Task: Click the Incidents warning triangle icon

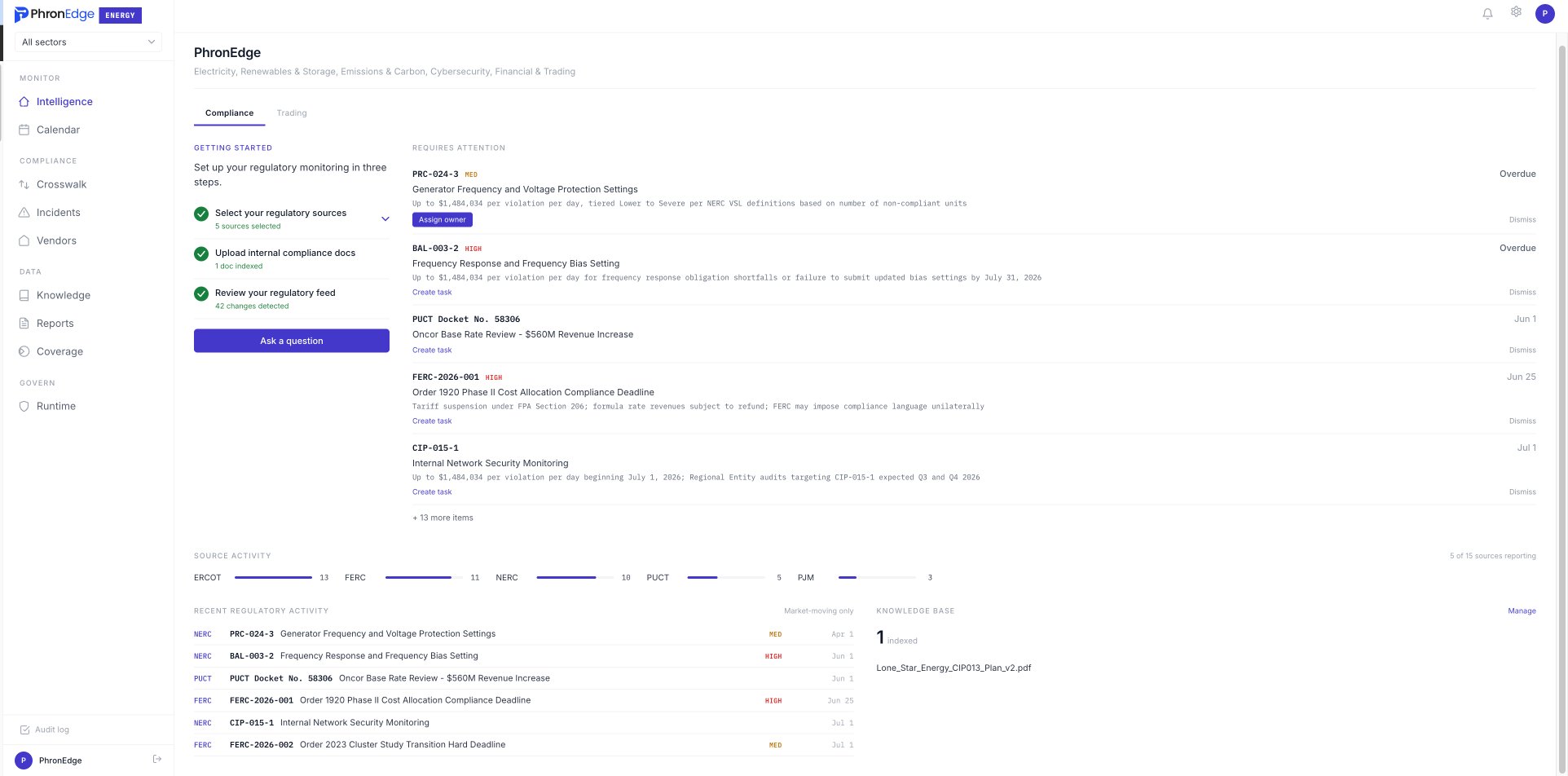Action: click(24, 213)
